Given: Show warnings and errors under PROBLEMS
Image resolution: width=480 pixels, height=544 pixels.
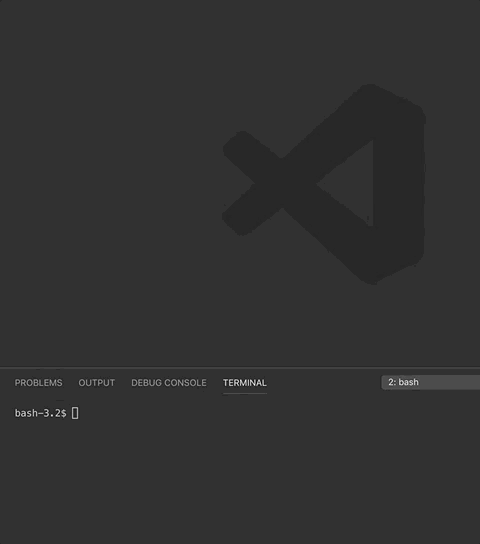Looking at the screenshot, I should (38, 383).
